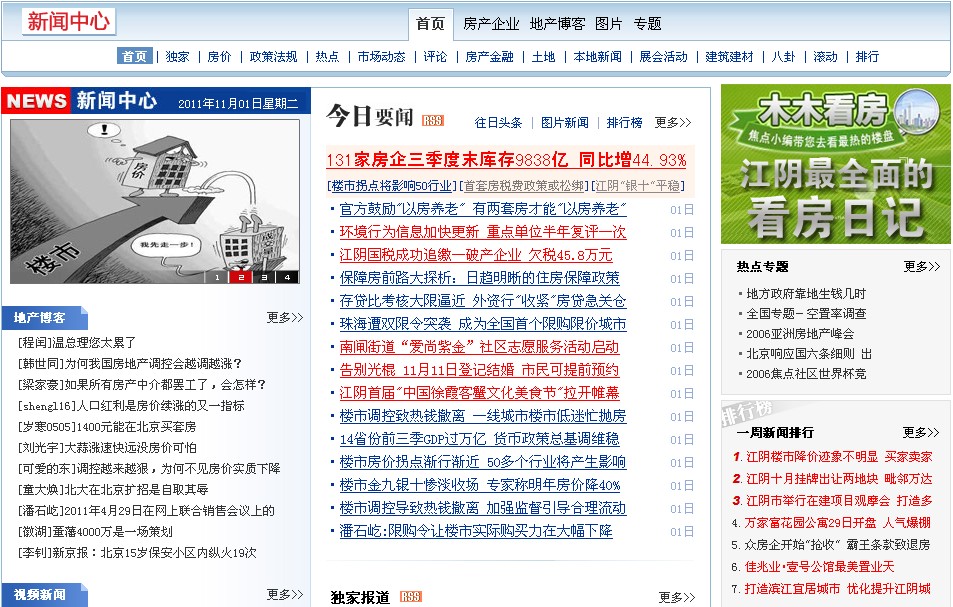The width and height of the screenshot is (953, 607).
Task: Switch to the 房产企业 top tab
Action: [x=491, y=23]
